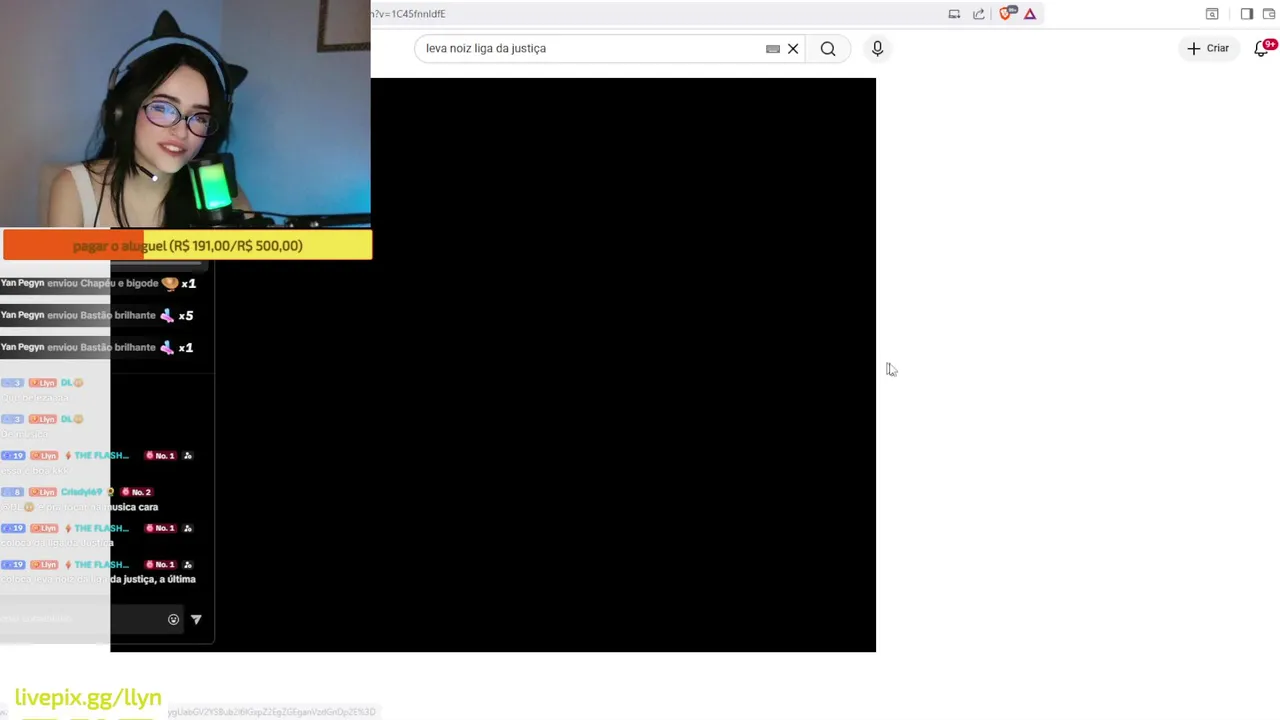
Task: Open the emoji picker in chat input
Action: pyautogui.click(x=173, y=620)
